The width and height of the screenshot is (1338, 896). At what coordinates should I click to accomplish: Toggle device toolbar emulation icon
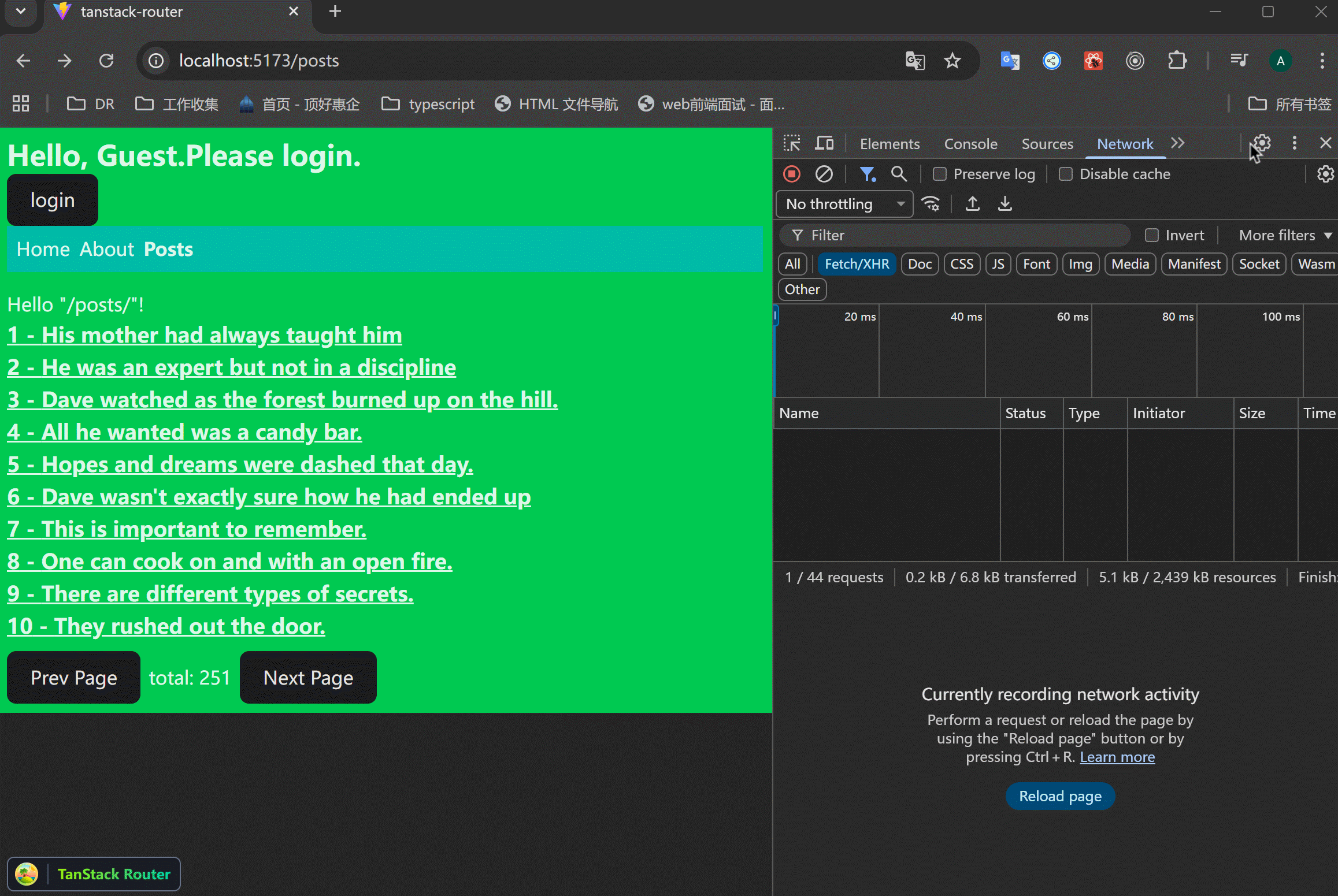824,143
